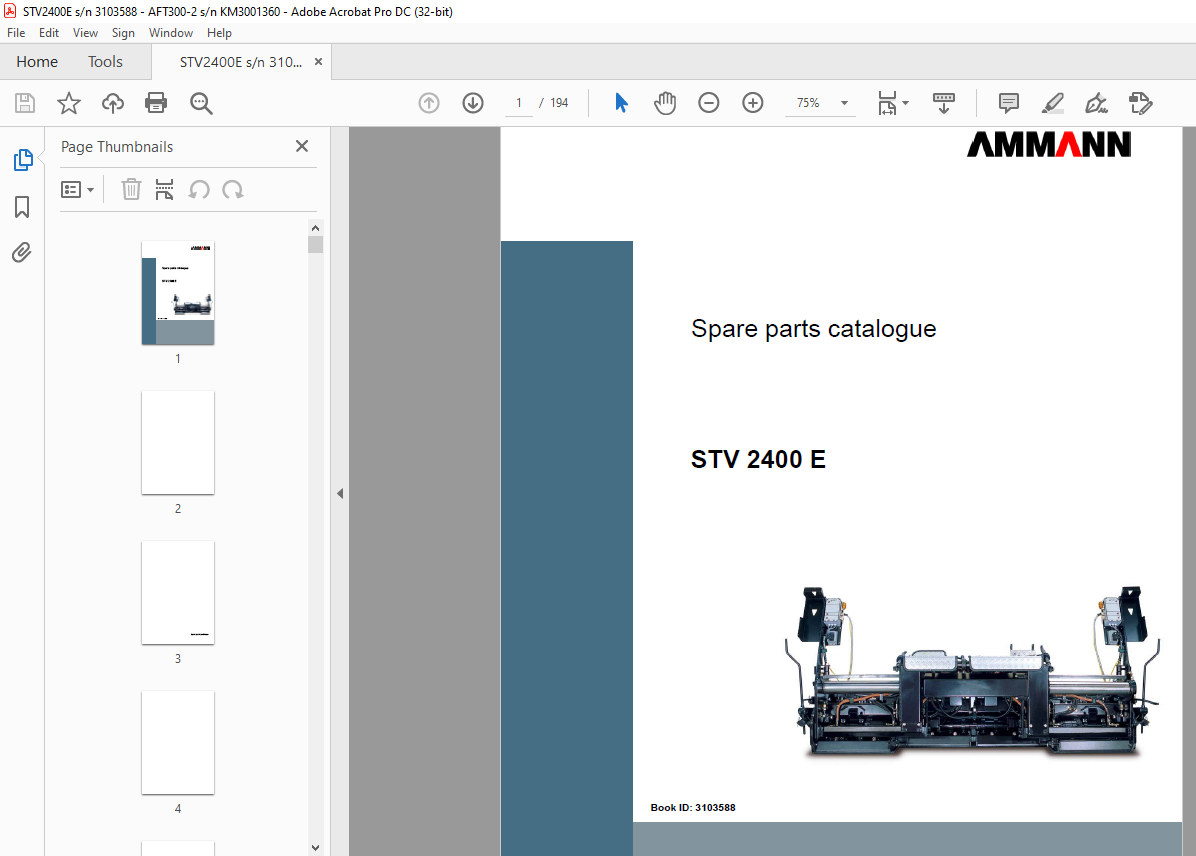Open the Sign menu
The width and height of the screenshot is (1196, 856).
(123, 33)
